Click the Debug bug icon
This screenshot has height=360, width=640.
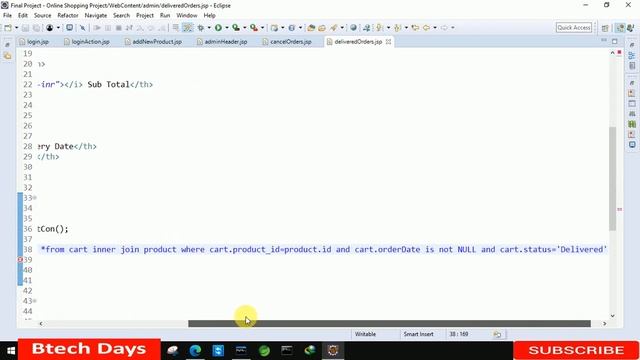[x=201, y=28]
